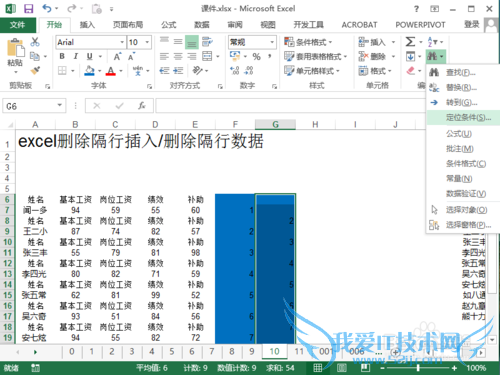The height and width of the screenshot is (375, 500).
Task: Click Insert cells (插入) button
Action: (372, 42)
